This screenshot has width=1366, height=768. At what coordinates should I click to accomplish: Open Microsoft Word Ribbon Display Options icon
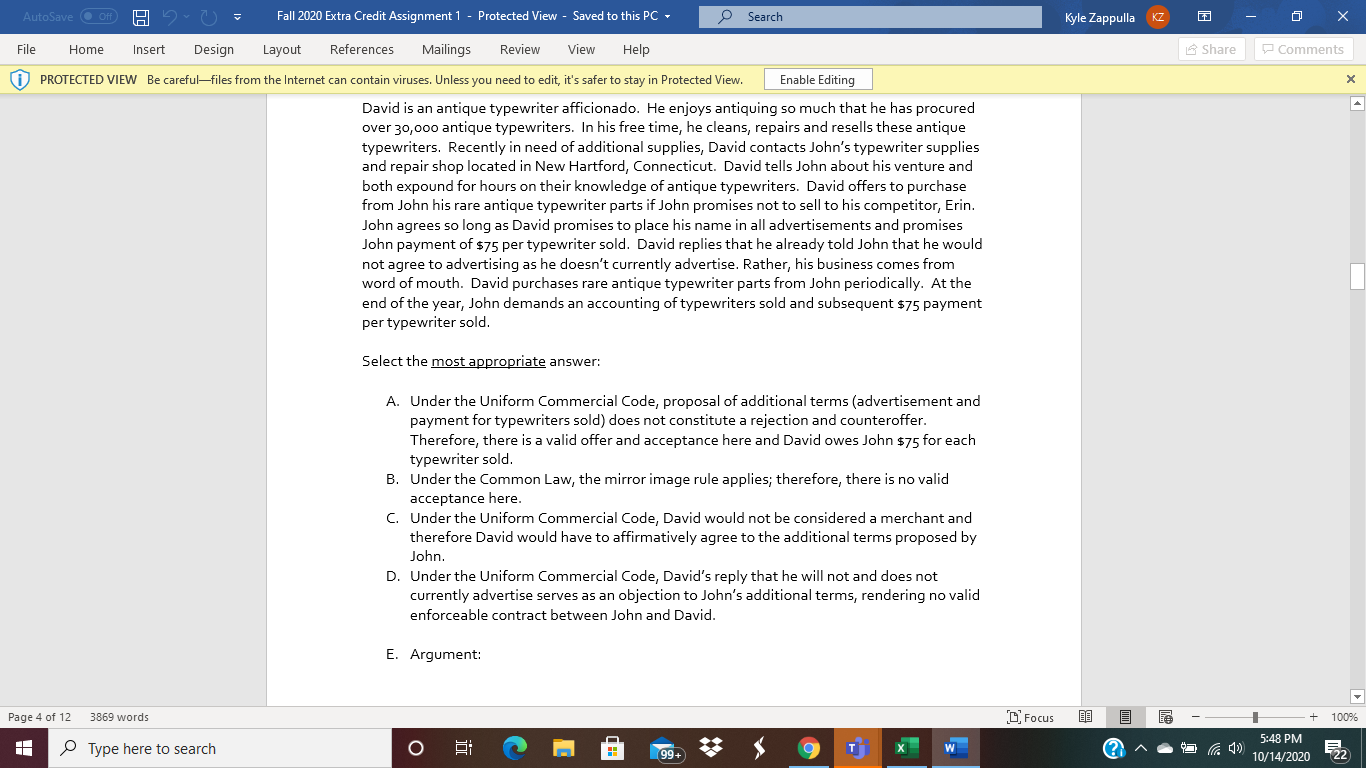tap(1205, 16)
